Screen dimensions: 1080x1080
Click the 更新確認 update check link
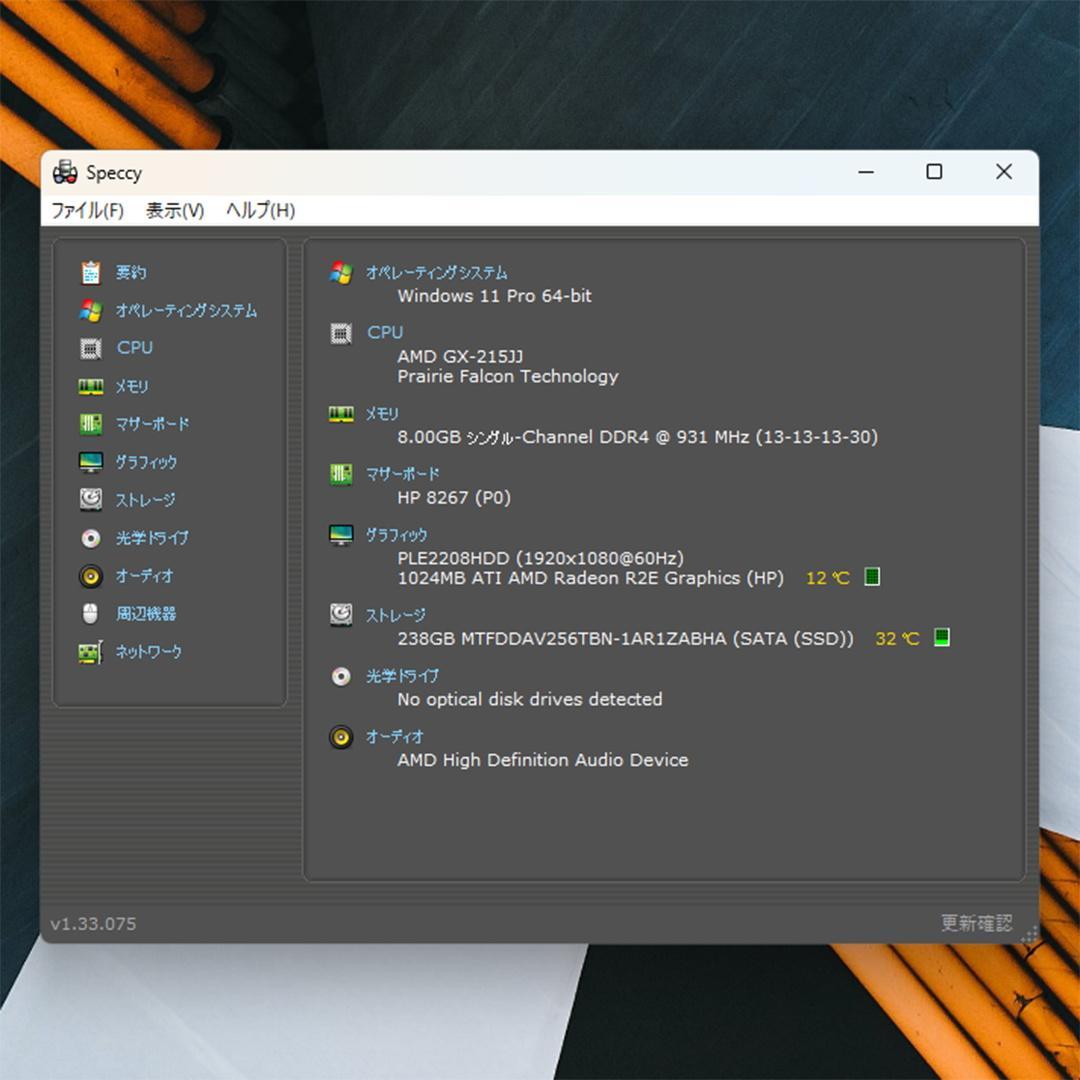point(975,923)
